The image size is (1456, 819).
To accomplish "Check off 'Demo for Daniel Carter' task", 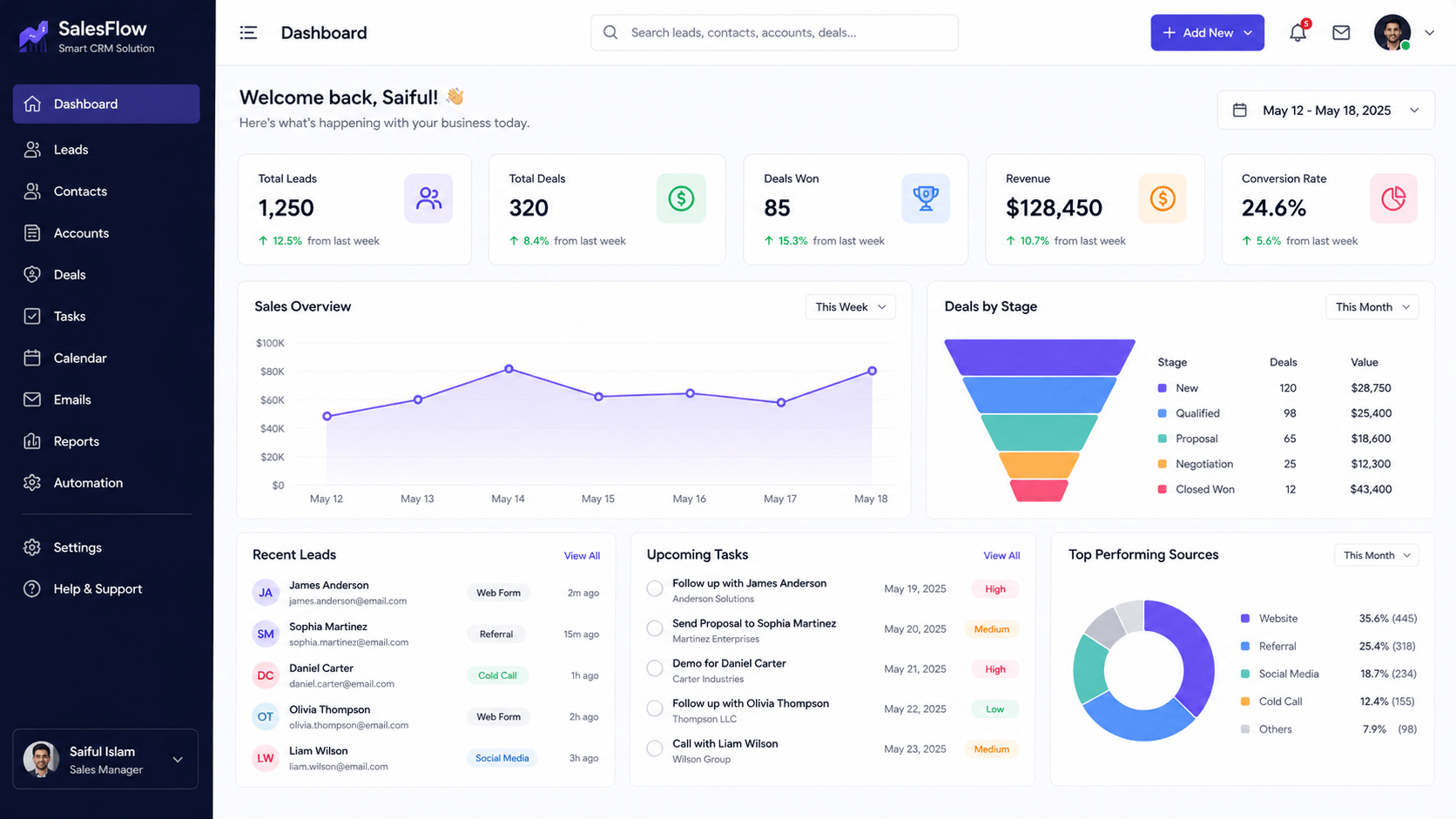I will tap(655, 668).
